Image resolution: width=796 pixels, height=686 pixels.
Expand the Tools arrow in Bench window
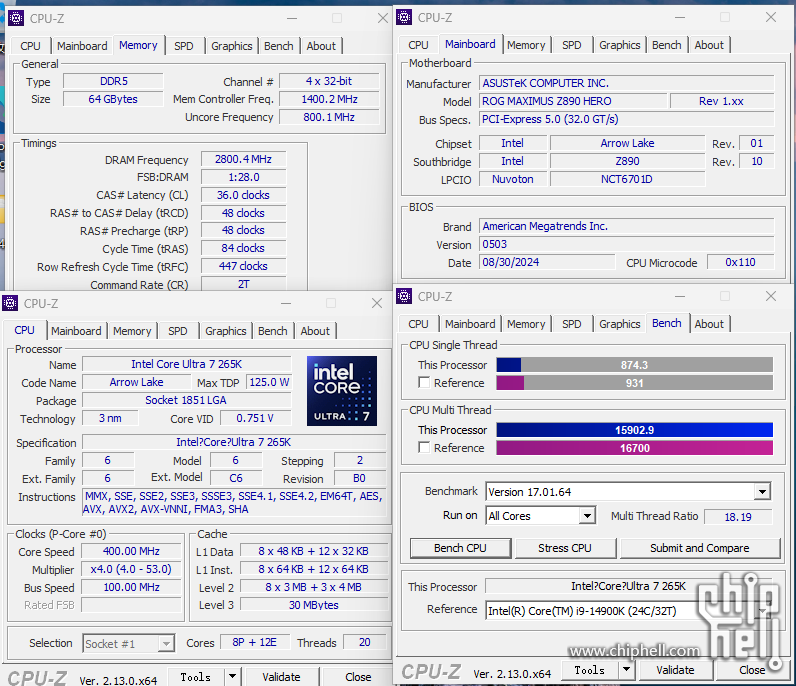point(626,670)
